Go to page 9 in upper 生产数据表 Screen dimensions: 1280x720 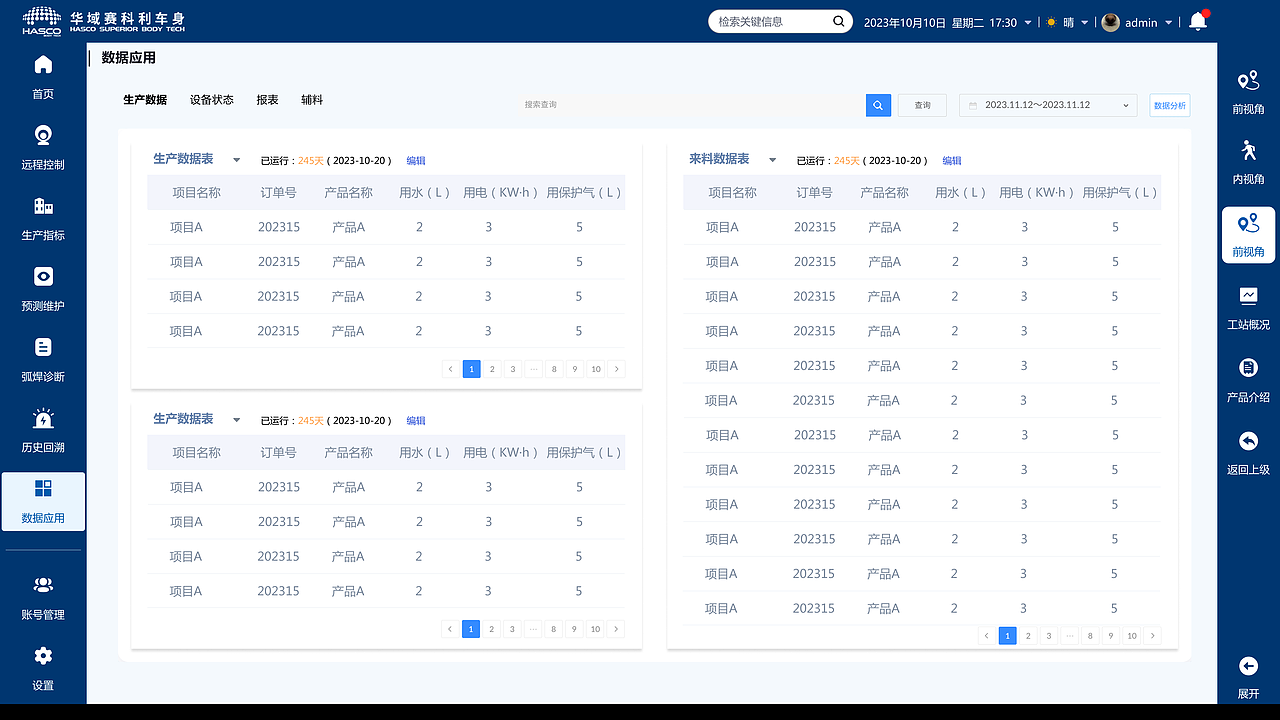pos(575,369)
